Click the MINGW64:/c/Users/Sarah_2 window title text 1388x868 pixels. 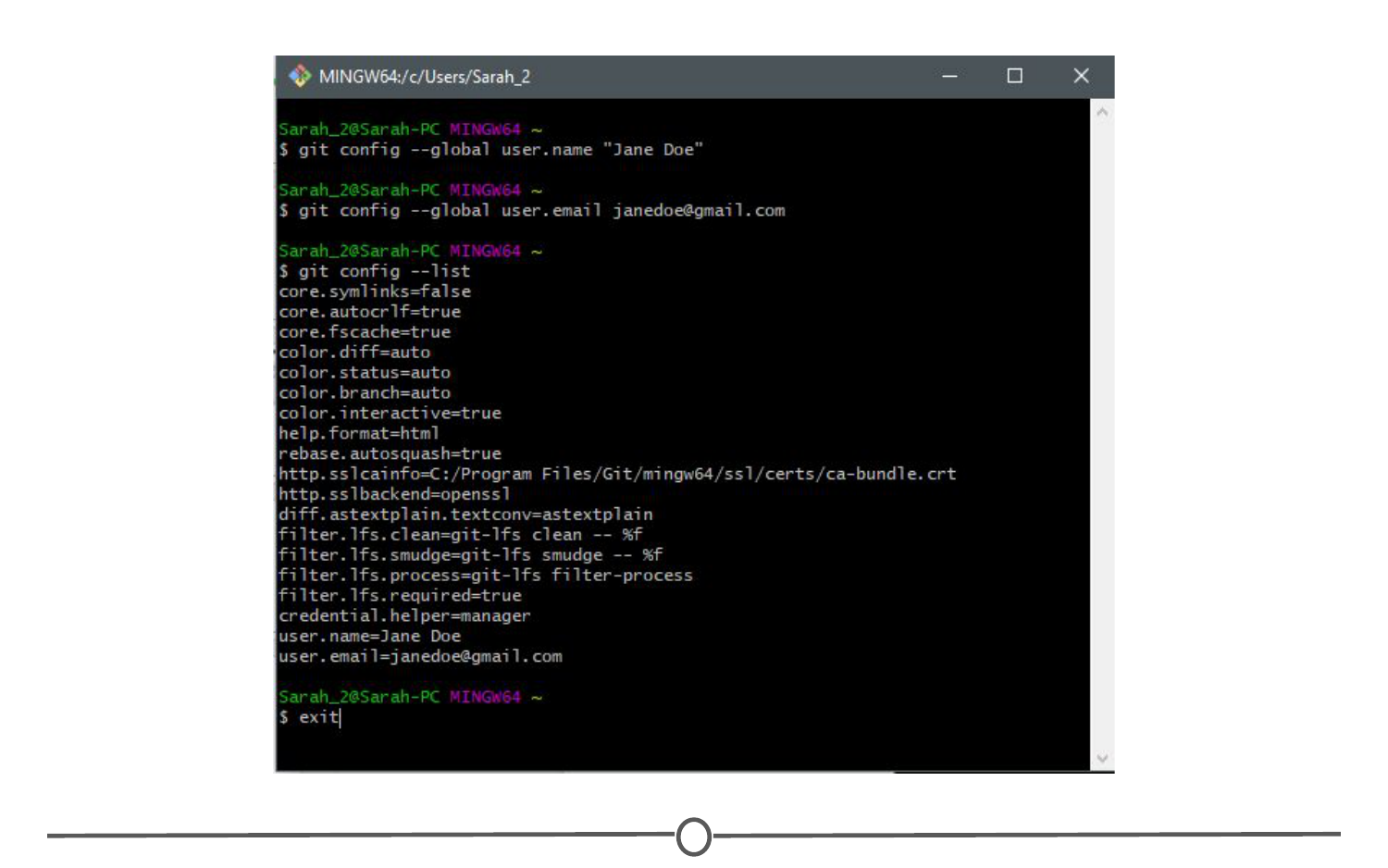click(x=425, y=77)
